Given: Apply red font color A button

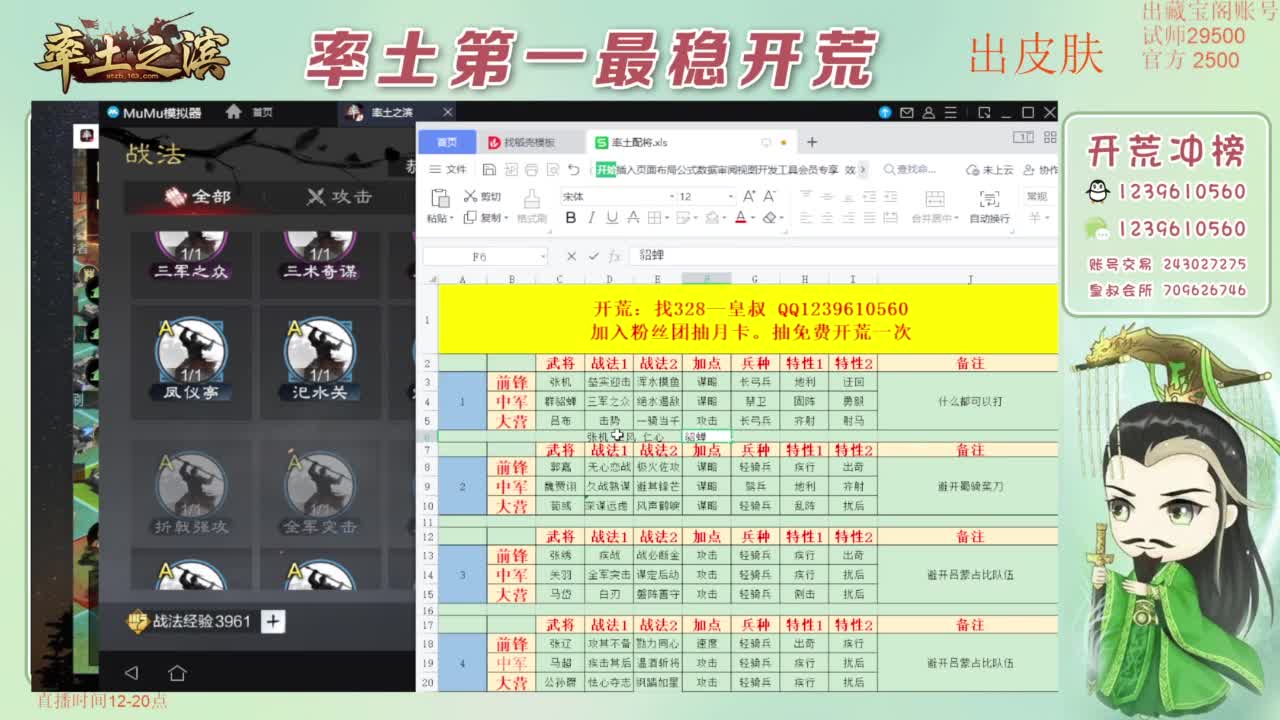Looking at the screenshot, I should [x=740, y=218].
